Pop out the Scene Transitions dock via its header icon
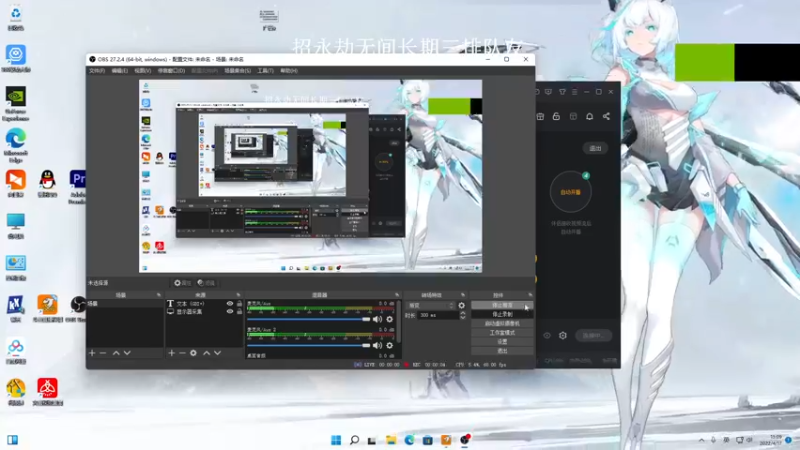800x450 pixels. (463, 295)
